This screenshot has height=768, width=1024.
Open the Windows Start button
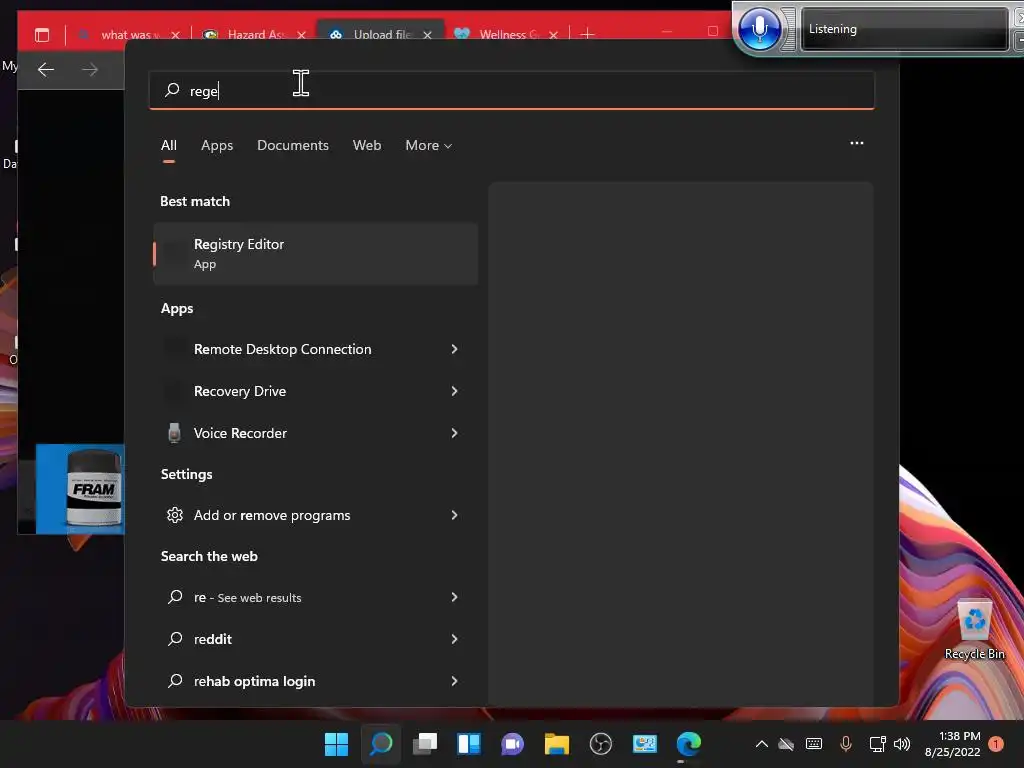(336, 744)
